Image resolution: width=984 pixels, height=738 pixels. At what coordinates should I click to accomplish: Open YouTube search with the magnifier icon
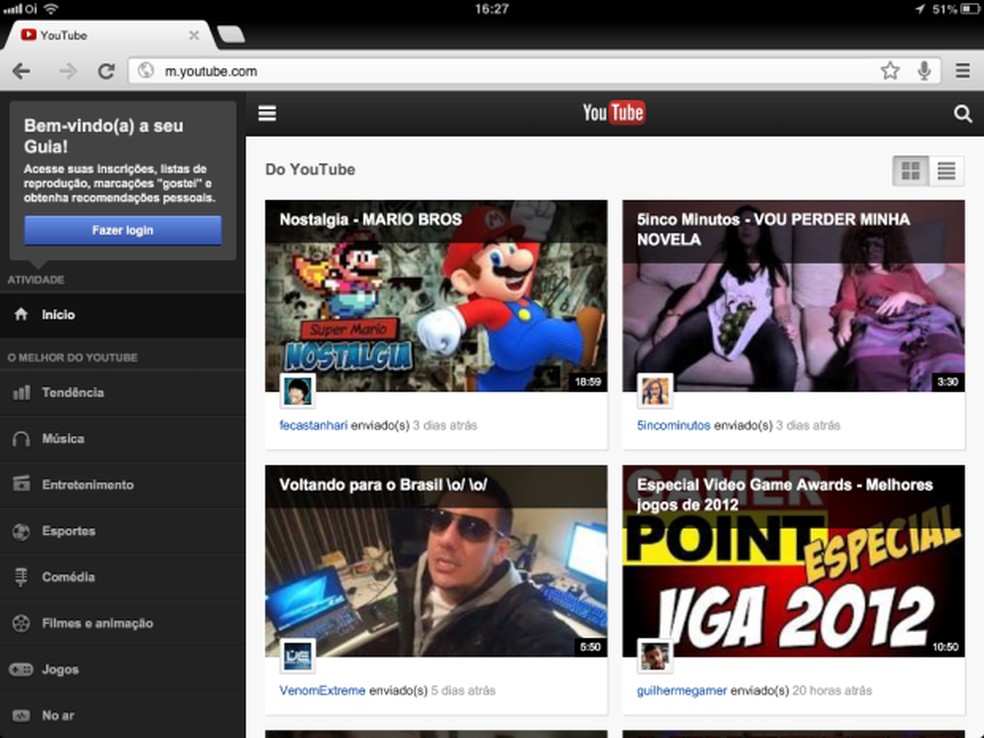[962, 113]
